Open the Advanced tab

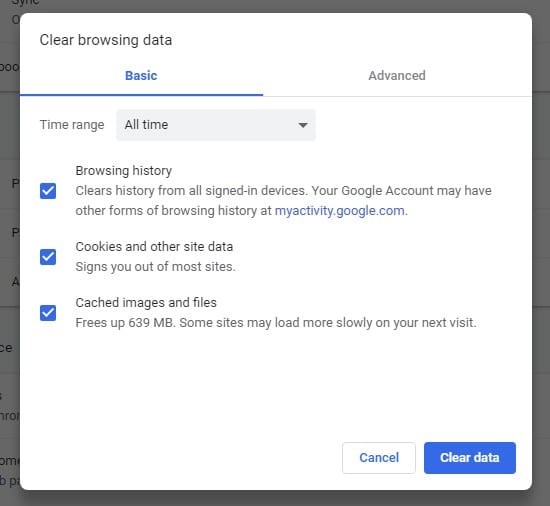point(397,75)
